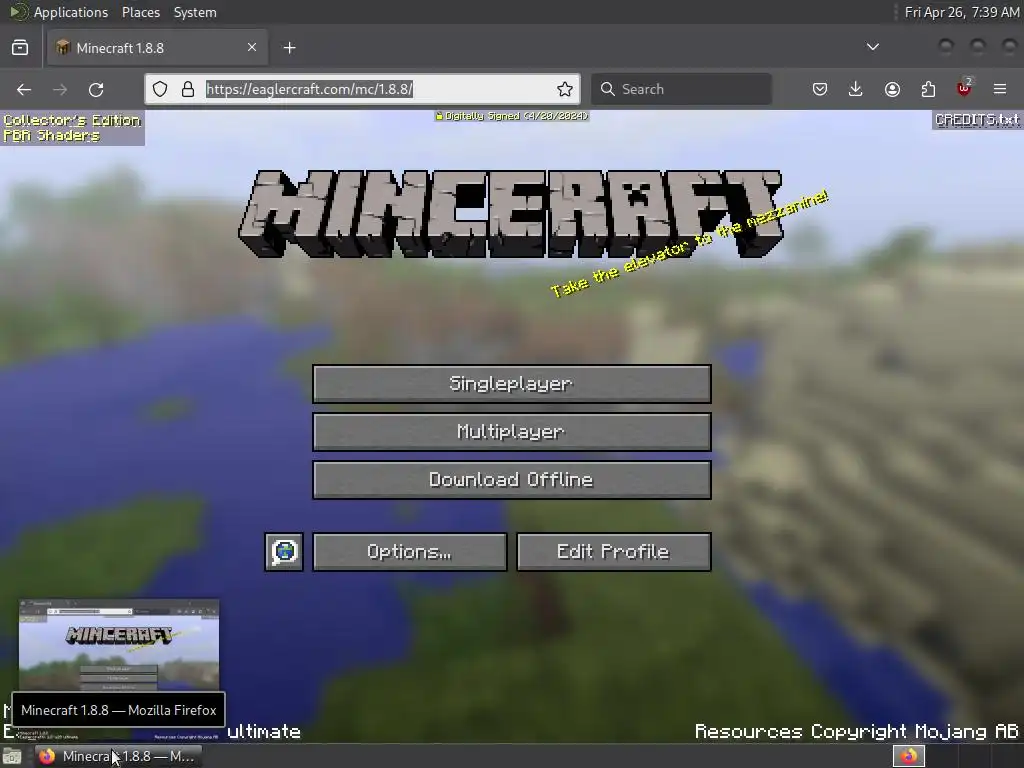Click the language globe icon
1024x768 pixels.
coord(284,552)
